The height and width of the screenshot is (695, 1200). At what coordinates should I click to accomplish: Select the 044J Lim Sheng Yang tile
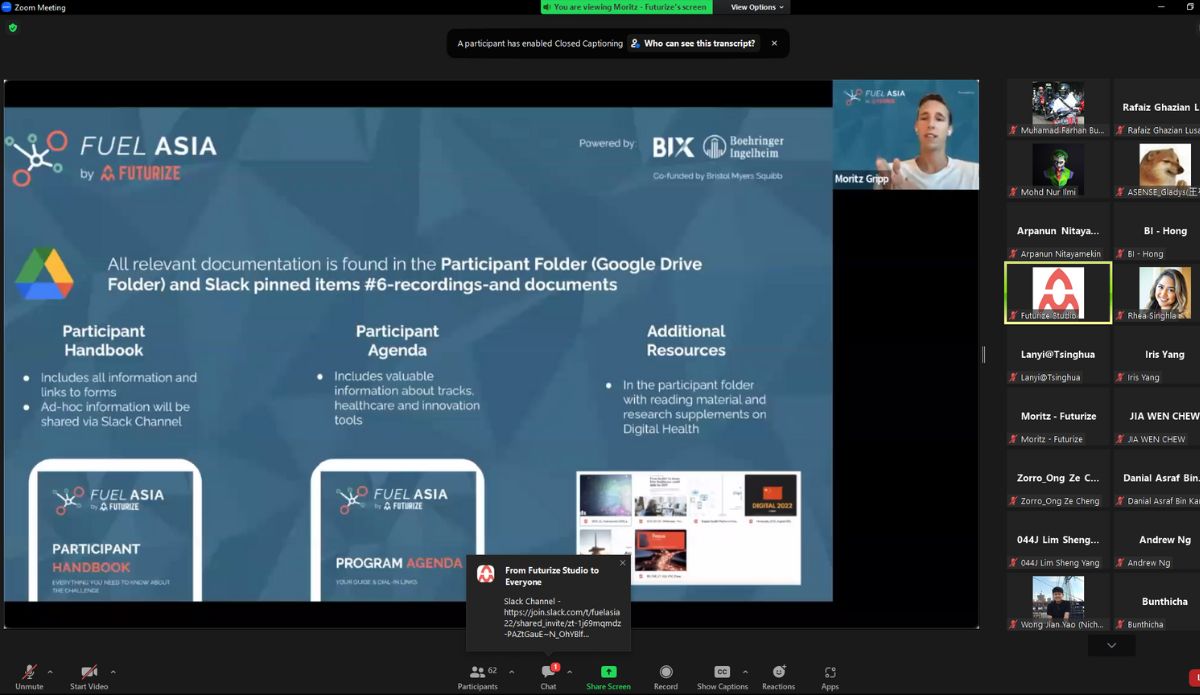click(x=1058, y=541)
